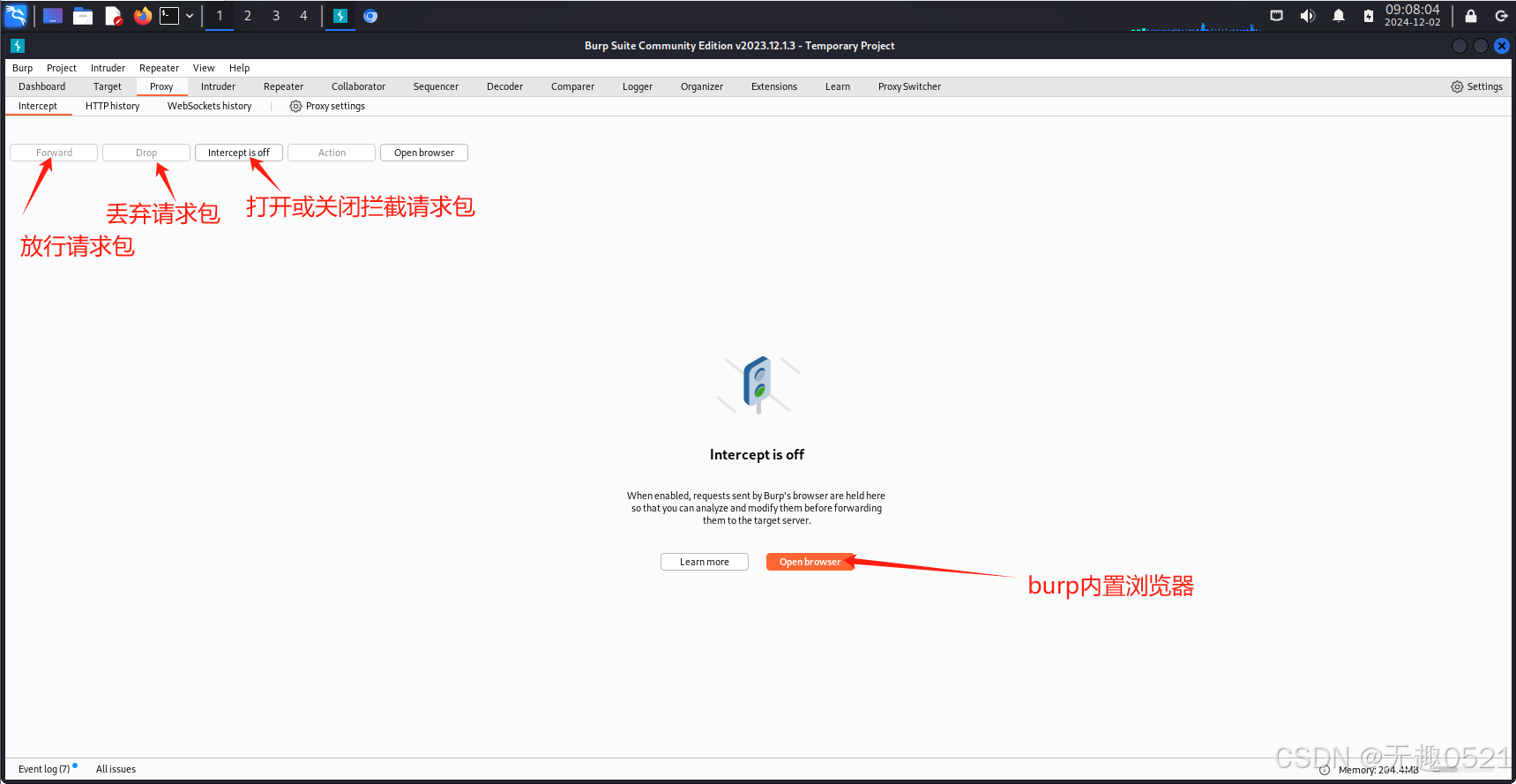Switch to the Intruder tool tab
This screenshot has width=1516, height=784.
pyautogui.click(x=219, y=86)
